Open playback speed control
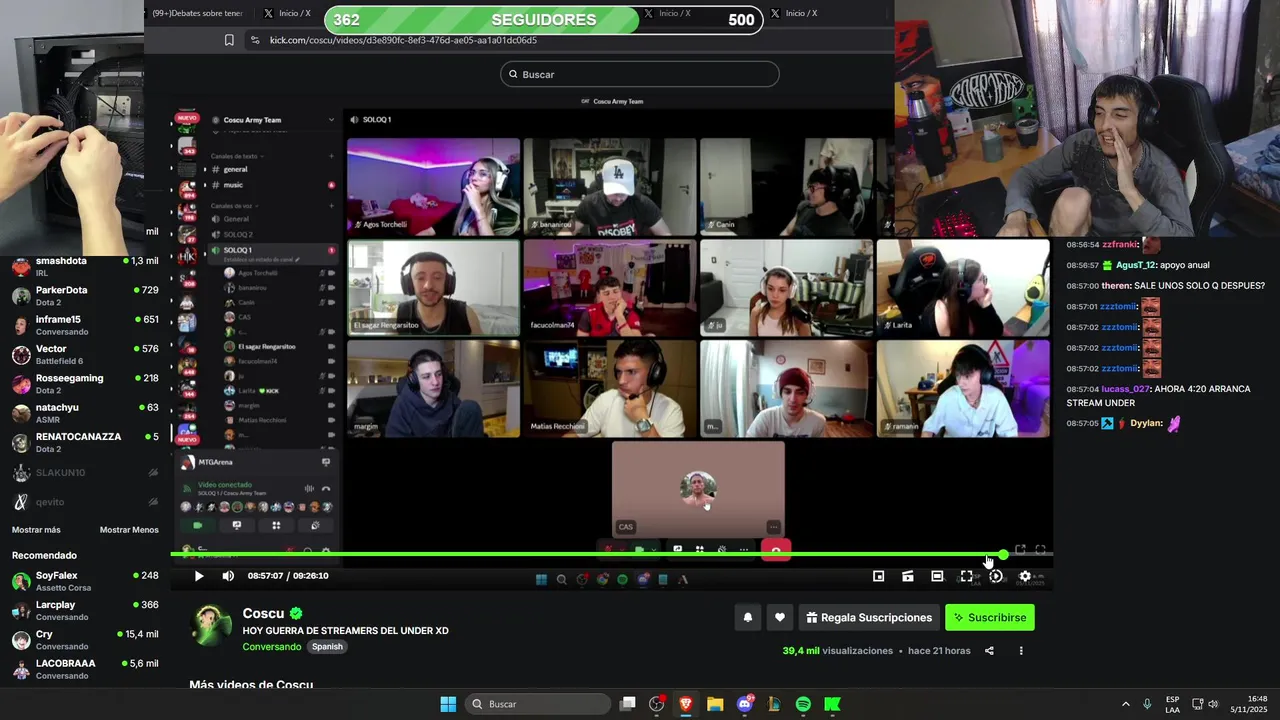This screenshot has width=1280, height=720. point(995,576)
